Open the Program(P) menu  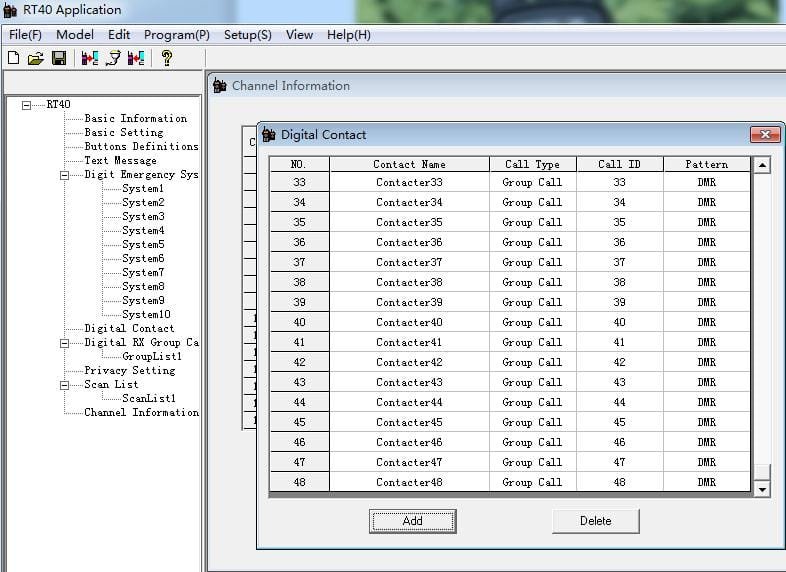(x=176, y=34)
